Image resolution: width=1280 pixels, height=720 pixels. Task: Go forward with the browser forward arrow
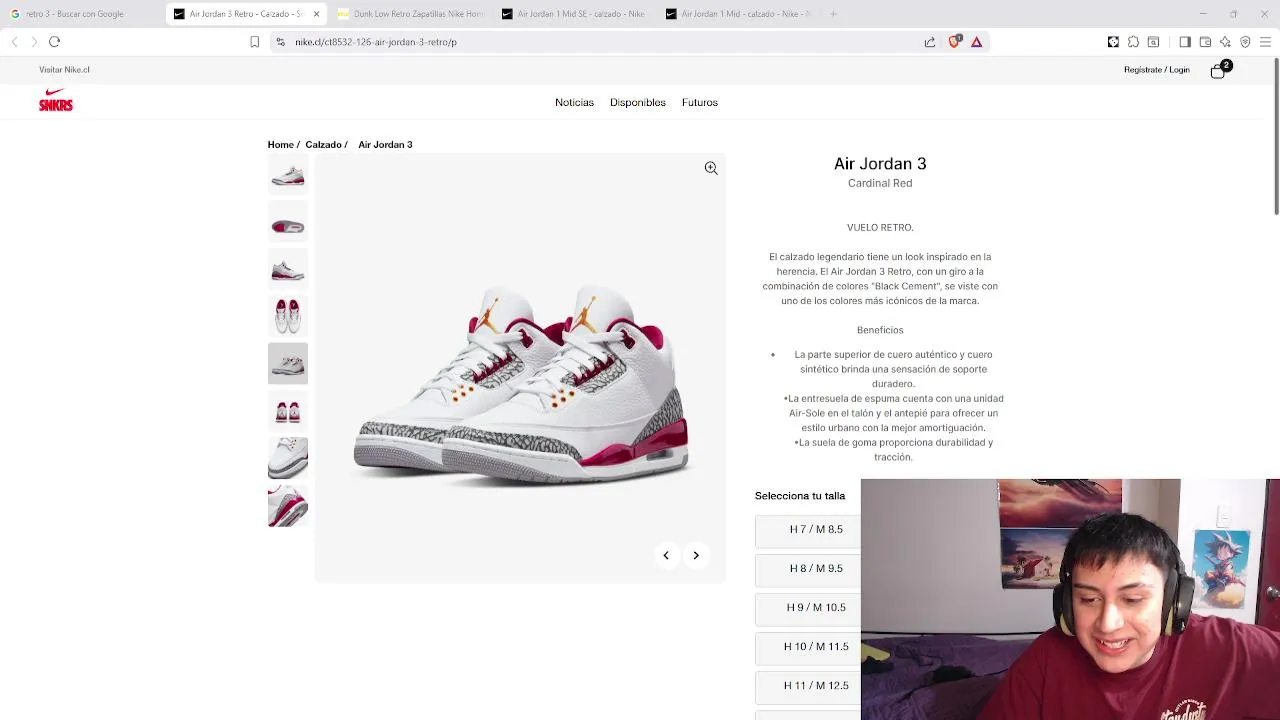tap(34, 42)
